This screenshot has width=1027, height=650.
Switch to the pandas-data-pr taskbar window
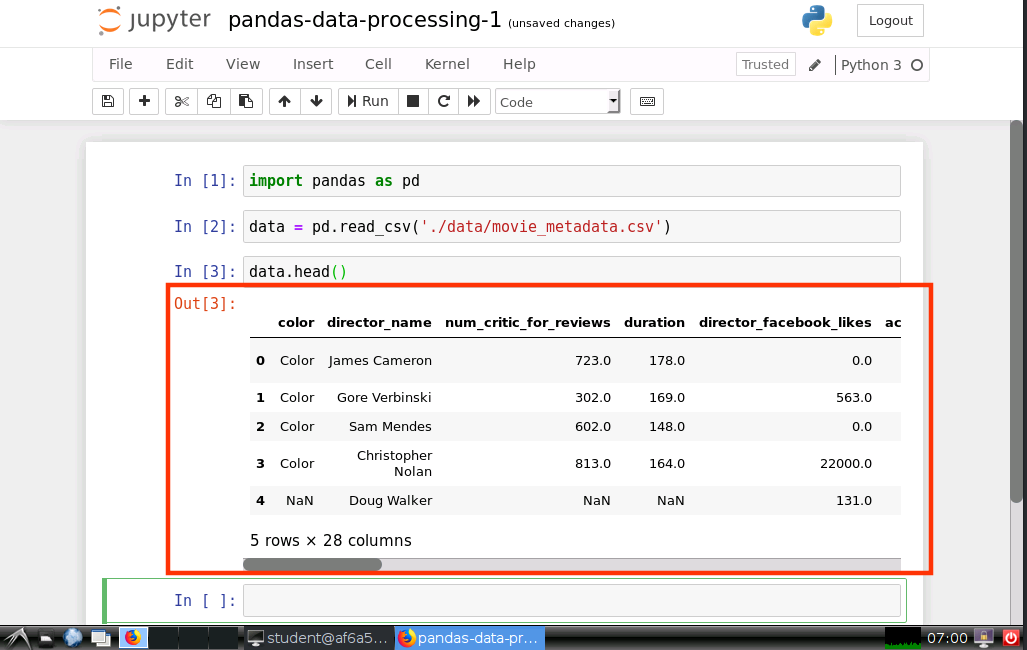(x=470, y=638)
